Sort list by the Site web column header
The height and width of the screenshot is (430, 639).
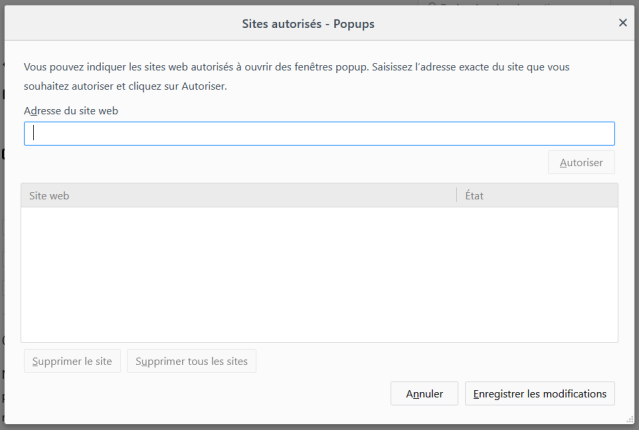238,196
